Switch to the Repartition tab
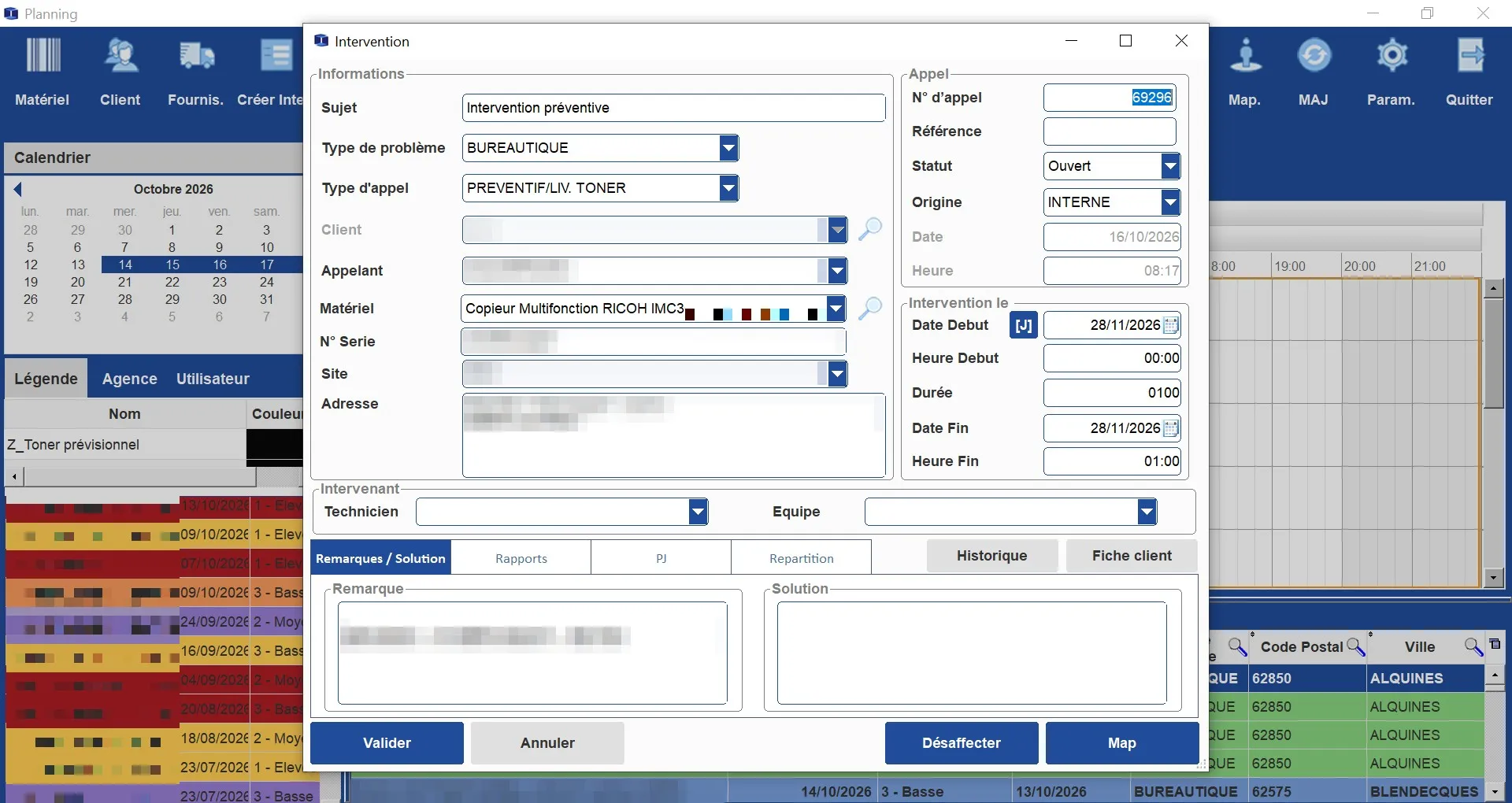The image size is (1512, 803). point(802,557)
